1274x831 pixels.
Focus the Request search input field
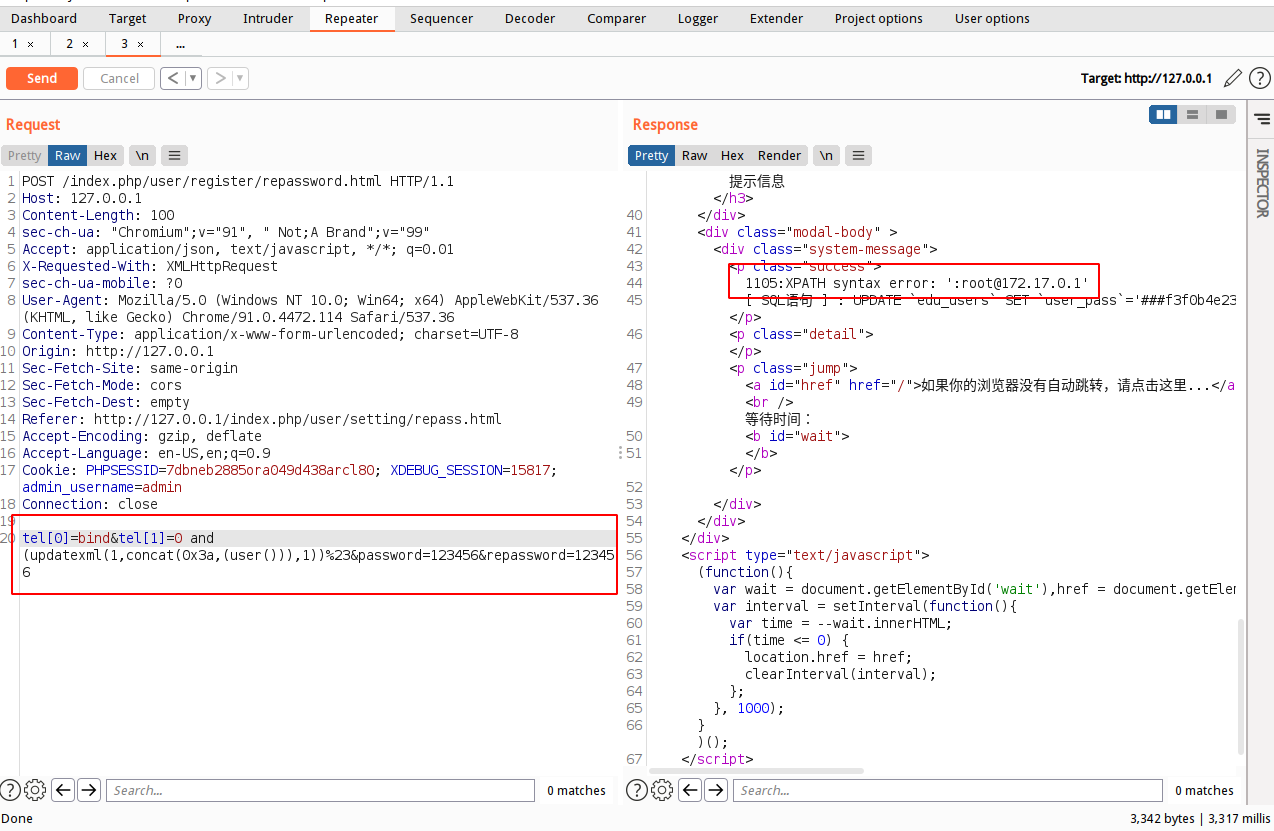coord(321,790)
